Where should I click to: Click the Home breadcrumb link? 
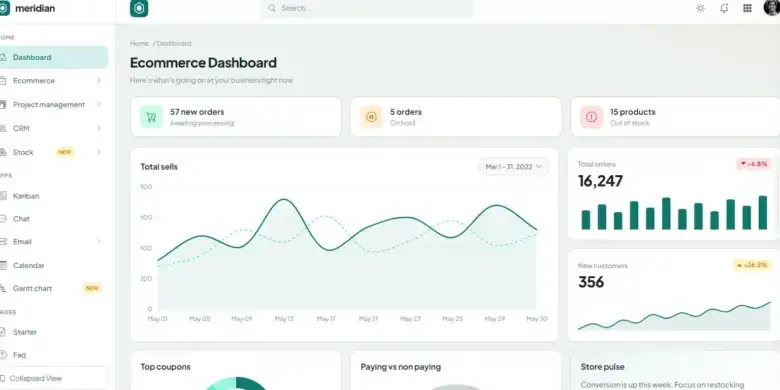pos(139,43)
